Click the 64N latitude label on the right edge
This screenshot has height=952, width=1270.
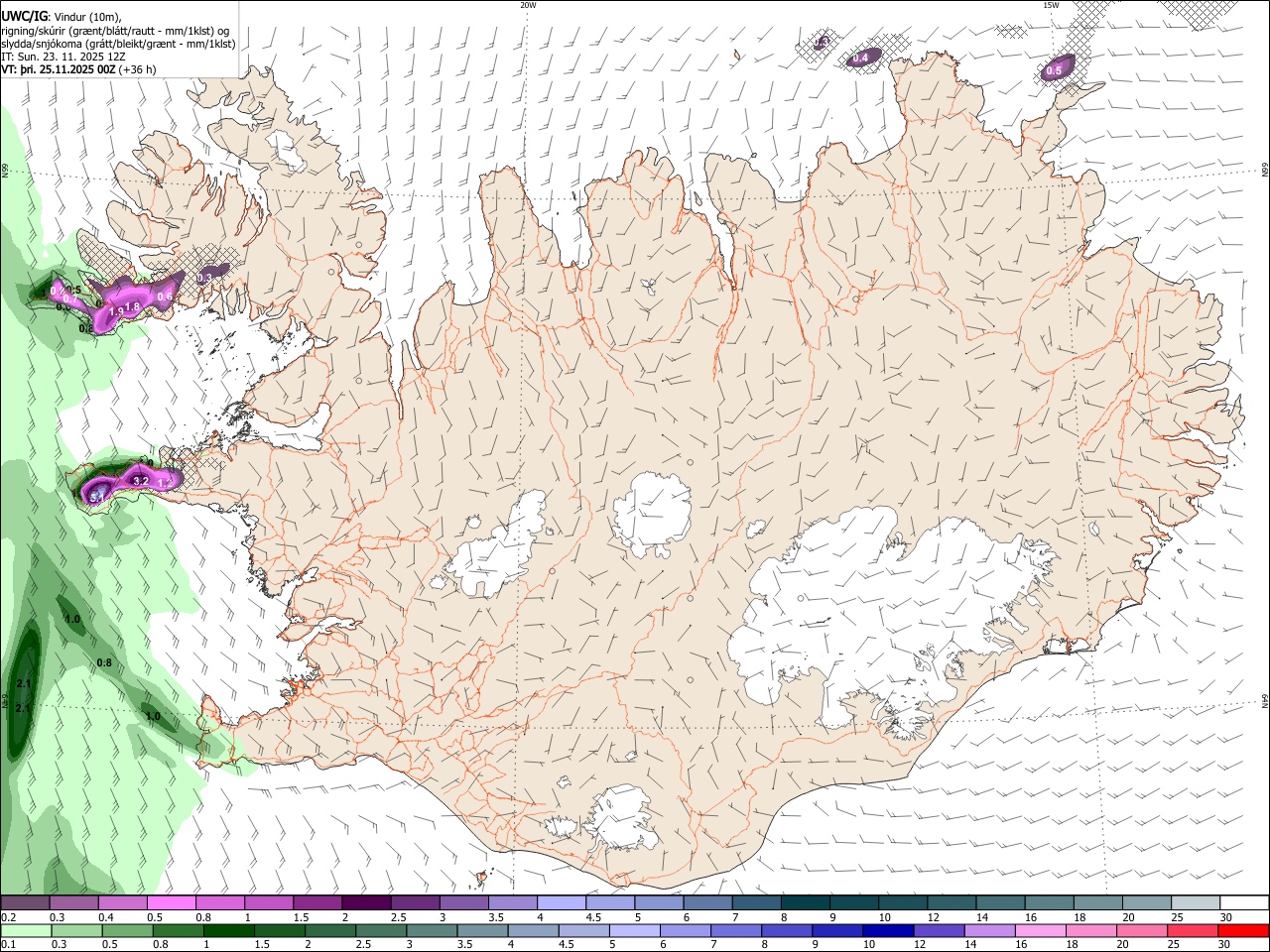coord(1265,700)
